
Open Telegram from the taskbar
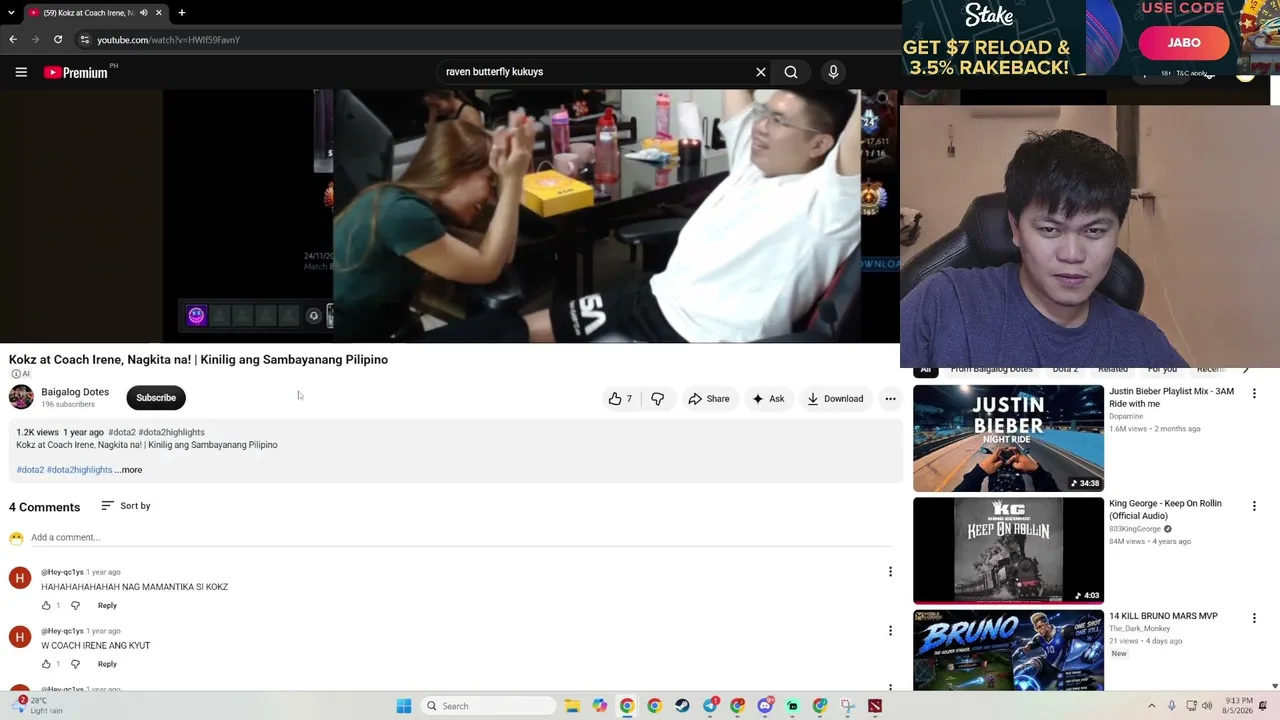pyautogui.click(x=710, y=706)
